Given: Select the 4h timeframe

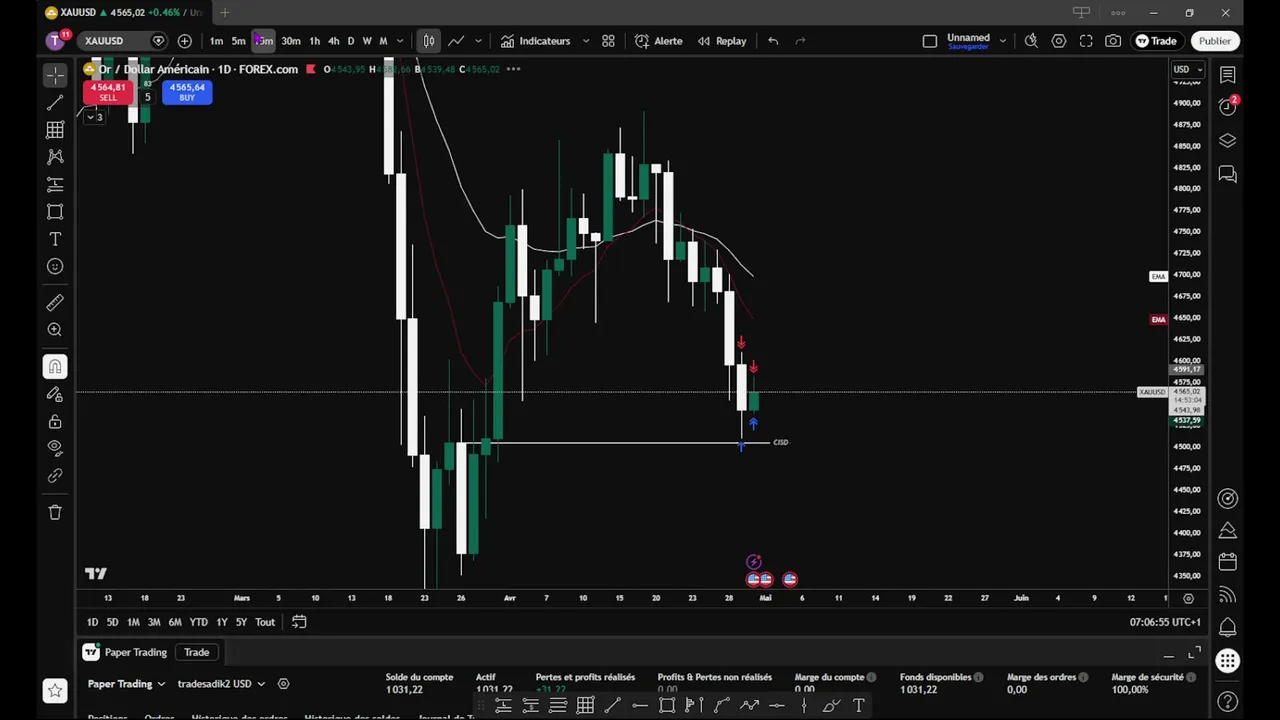Looking at the screenshot, I should [334, 41].
